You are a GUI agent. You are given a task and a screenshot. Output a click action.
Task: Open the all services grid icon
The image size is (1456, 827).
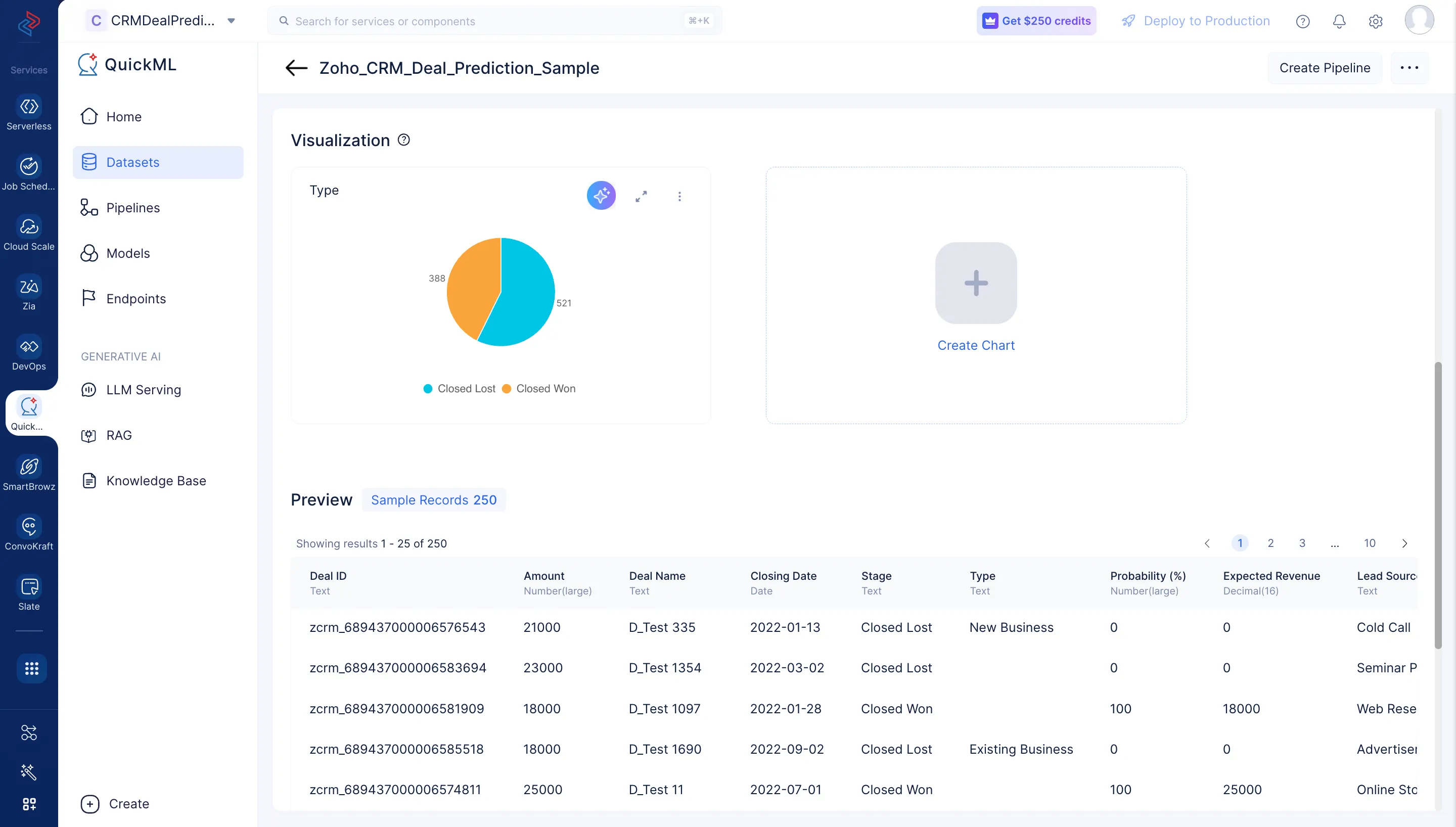pyautogui.click(x=31, y=669)
